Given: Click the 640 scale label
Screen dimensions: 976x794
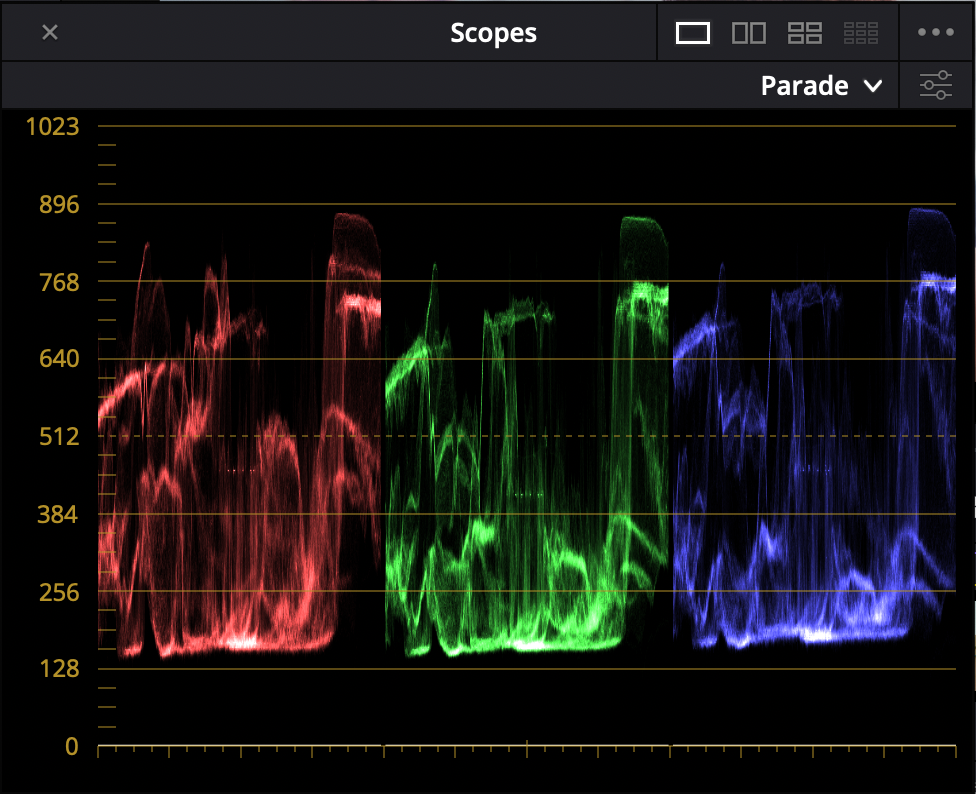Looking at the screenshot, I should click(58, 359).
